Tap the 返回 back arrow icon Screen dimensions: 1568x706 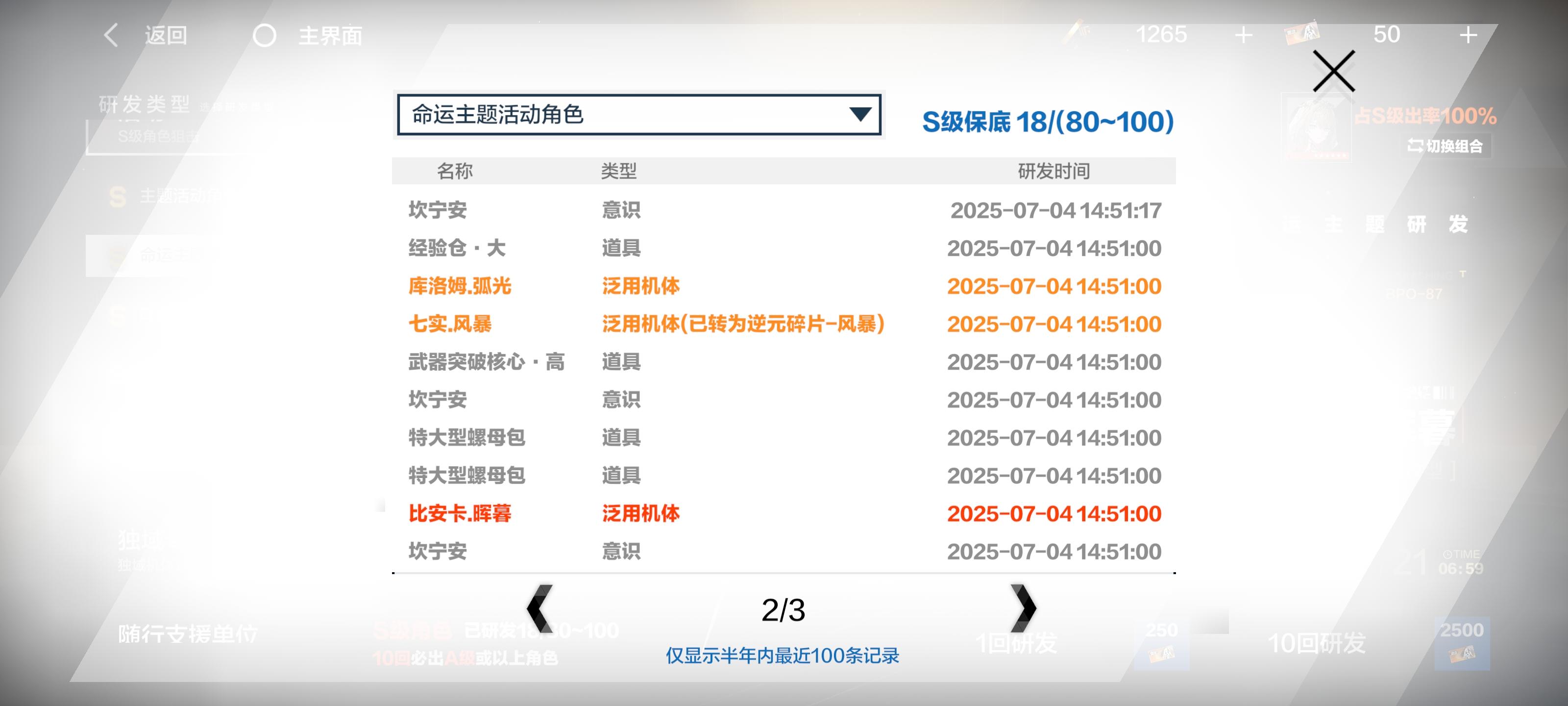pyautogui.click(x=111, y=35)
